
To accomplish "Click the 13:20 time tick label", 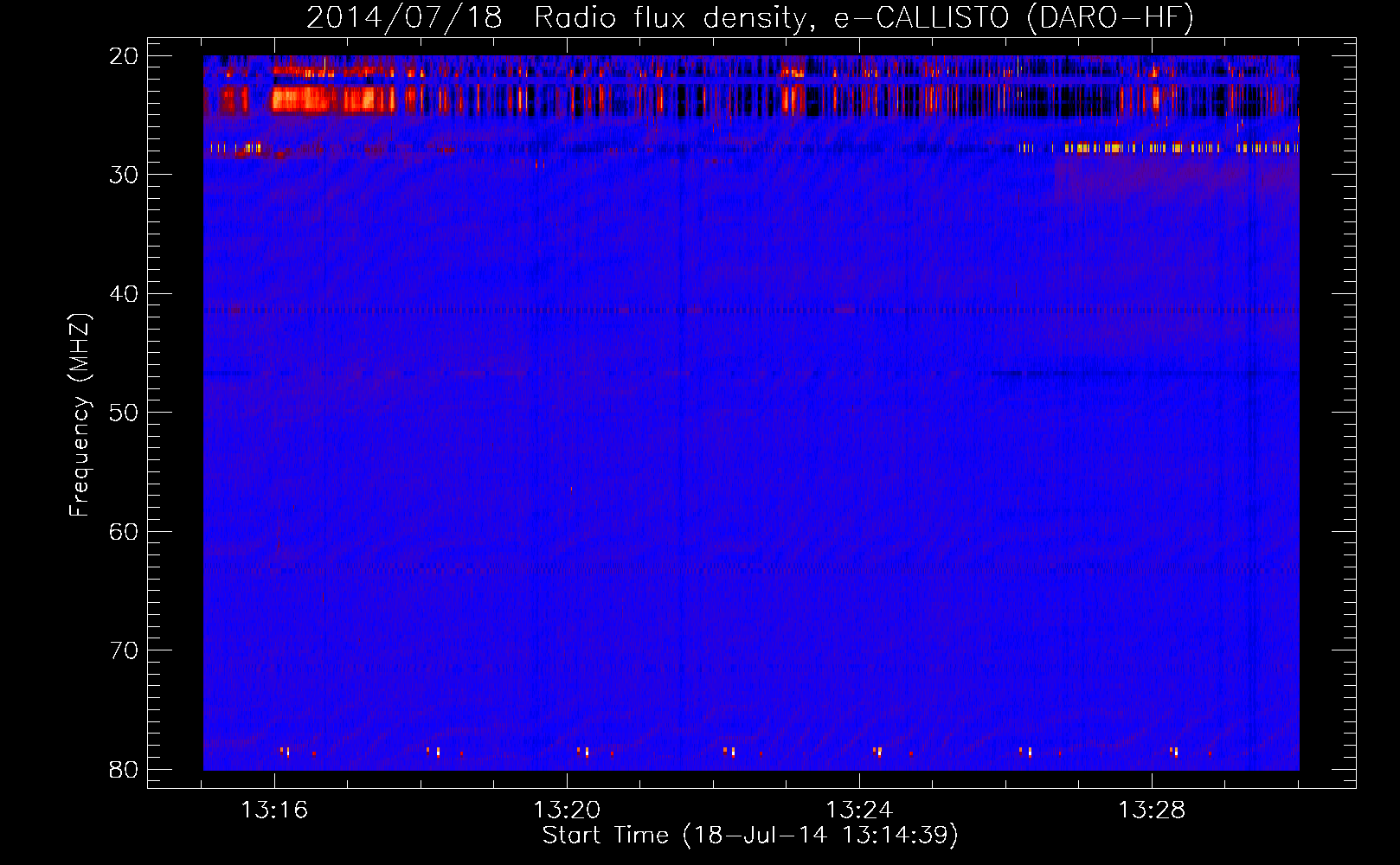I will (x=567, y=811).
